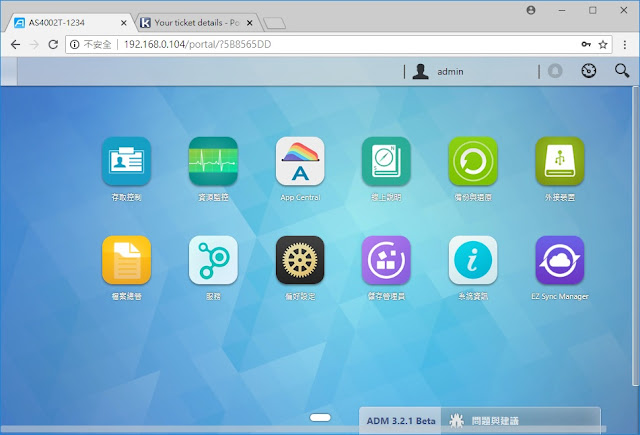Switch to the AS4002T-1234 browser tab

pos(69,23)
